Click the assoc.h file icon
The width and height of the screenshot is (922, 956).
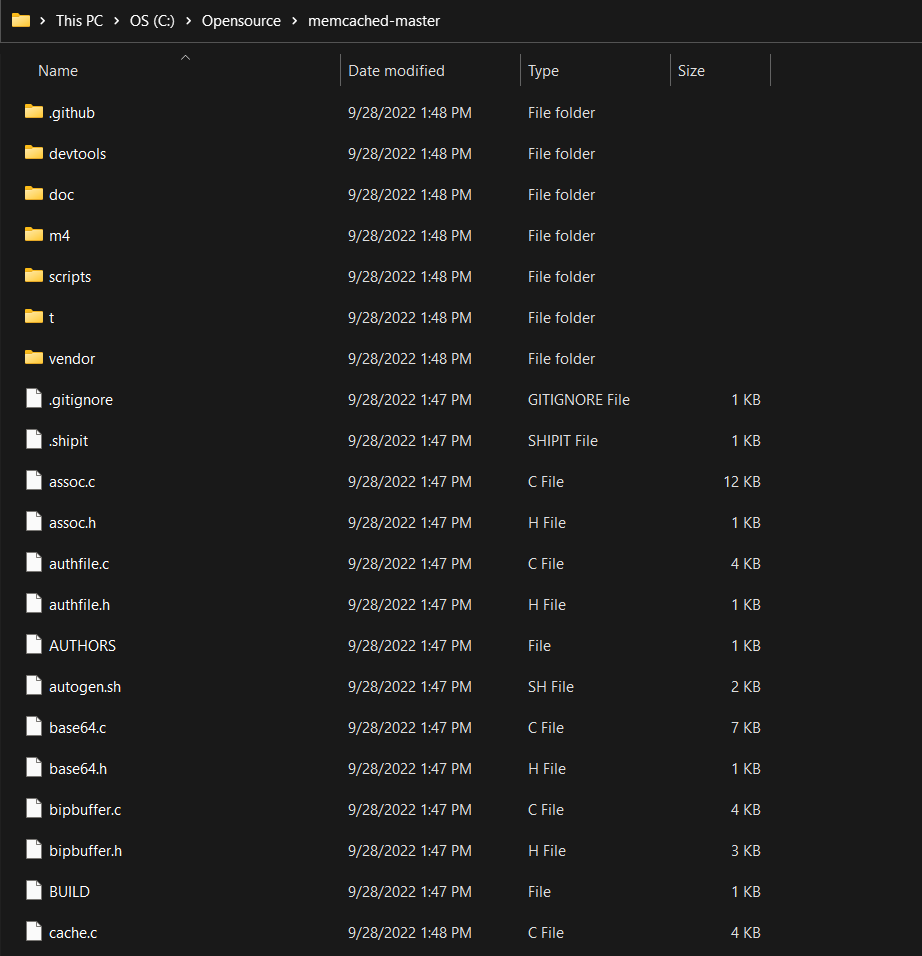tap(34, 521)
